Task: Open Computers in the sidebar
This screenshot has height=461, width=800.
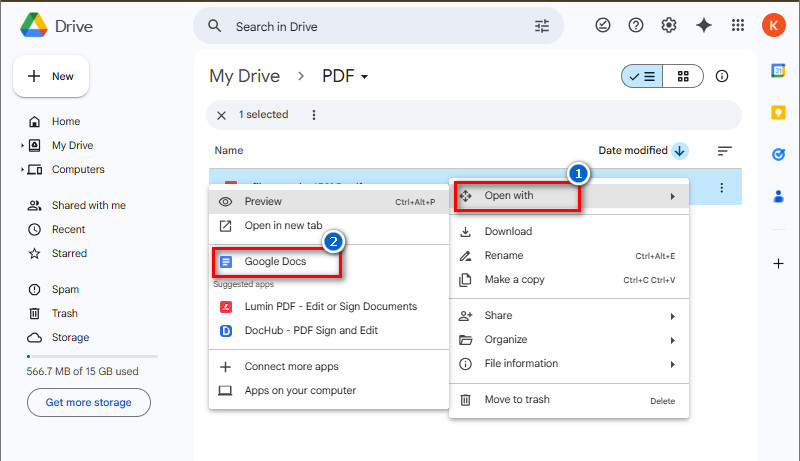Action: (78, 169)
